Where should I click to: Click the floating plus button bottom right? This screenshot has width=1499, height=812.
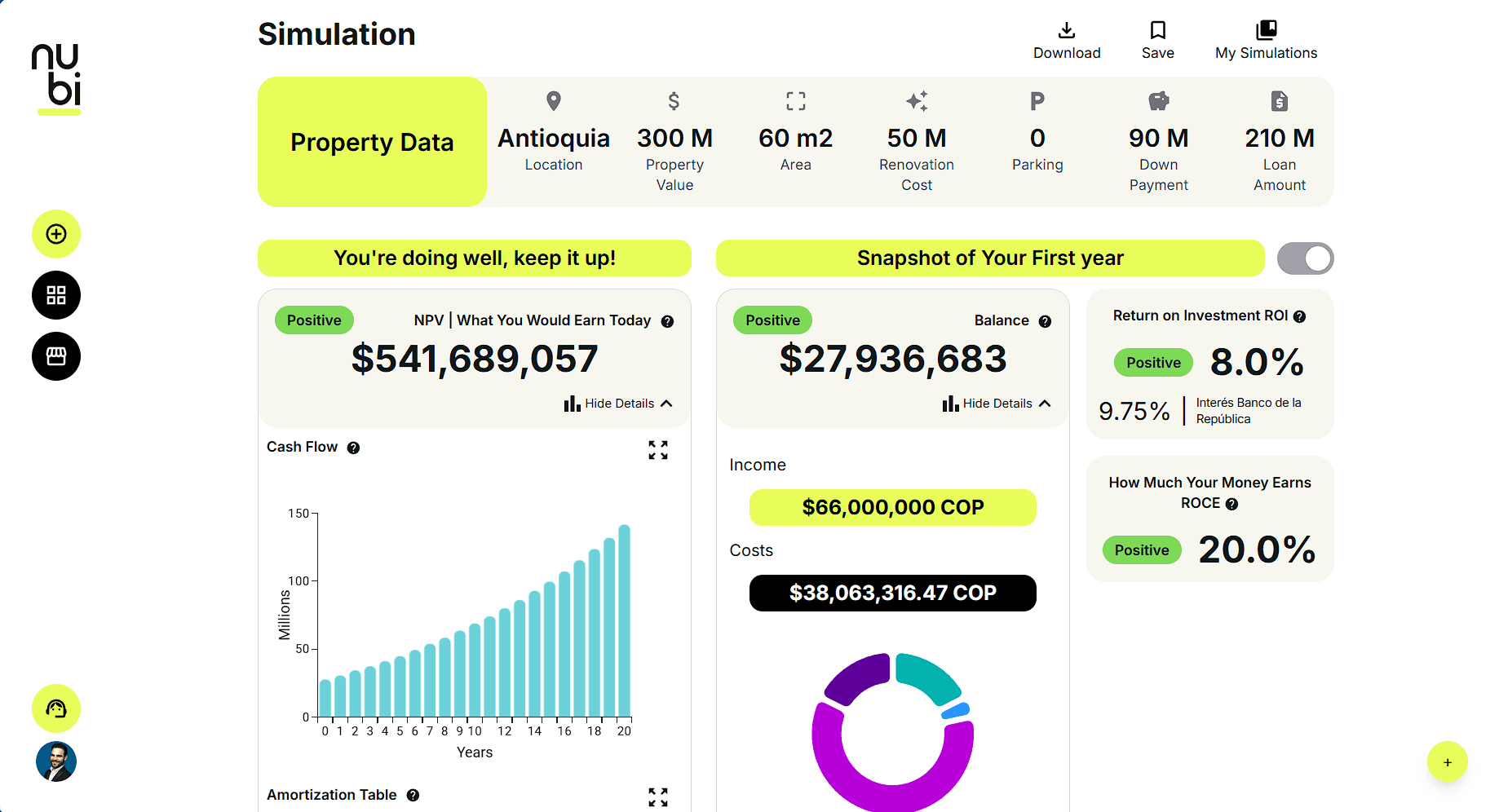1448,761
